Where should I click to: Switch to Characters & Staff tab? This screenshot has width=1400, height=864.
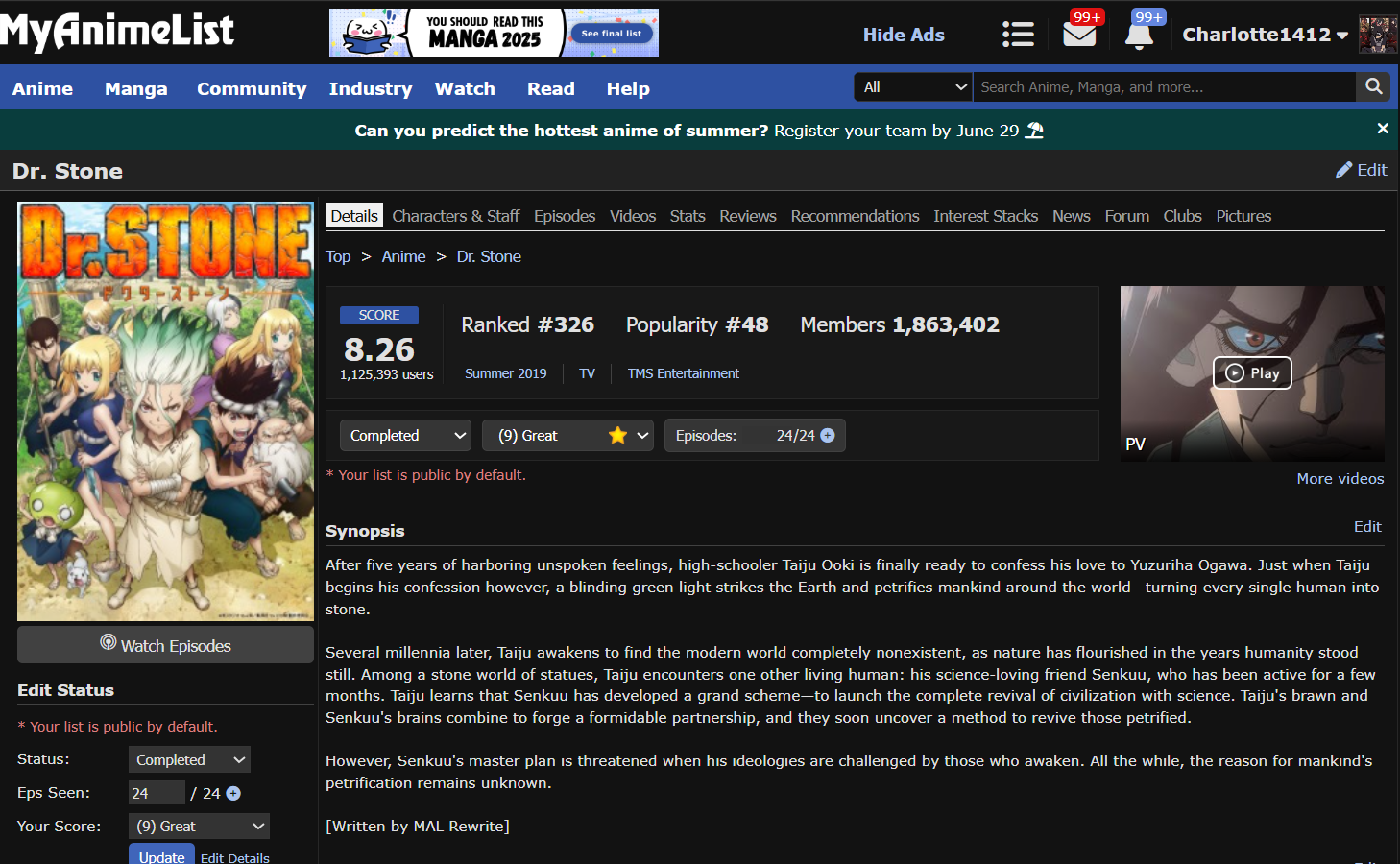456,216
